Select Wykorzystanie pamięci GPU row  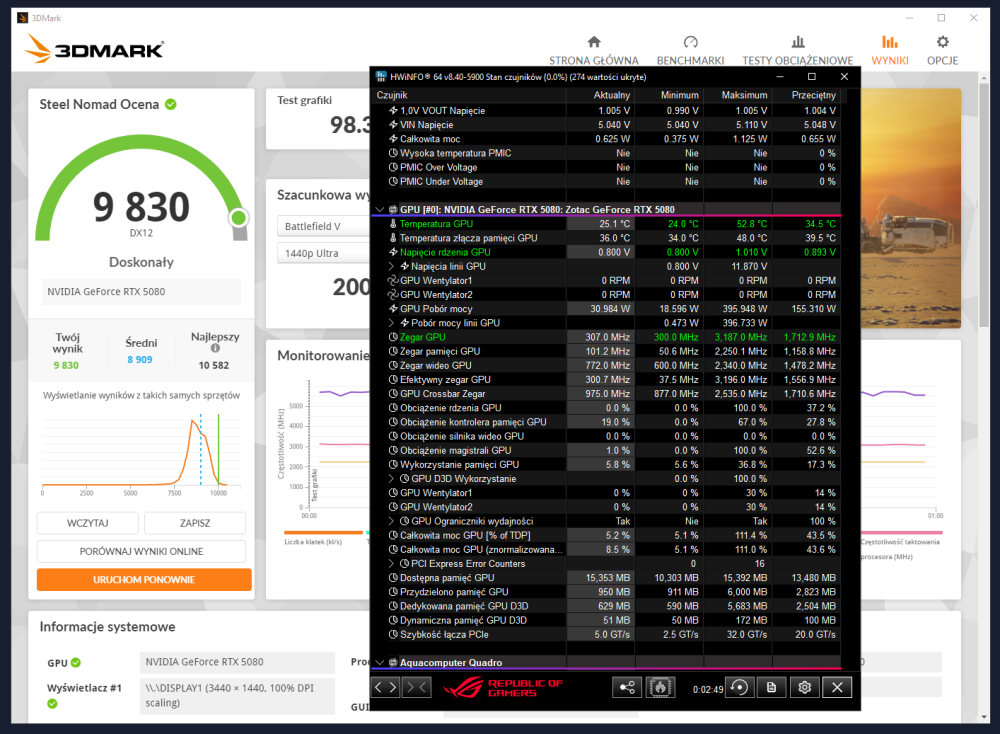tap(606, 465)
